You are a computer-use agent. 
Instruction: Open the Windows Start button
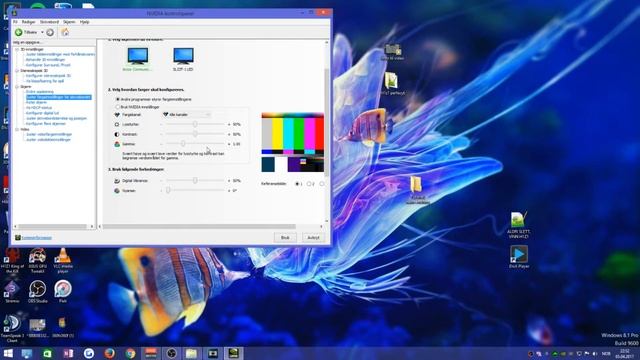tap(8, 353)
